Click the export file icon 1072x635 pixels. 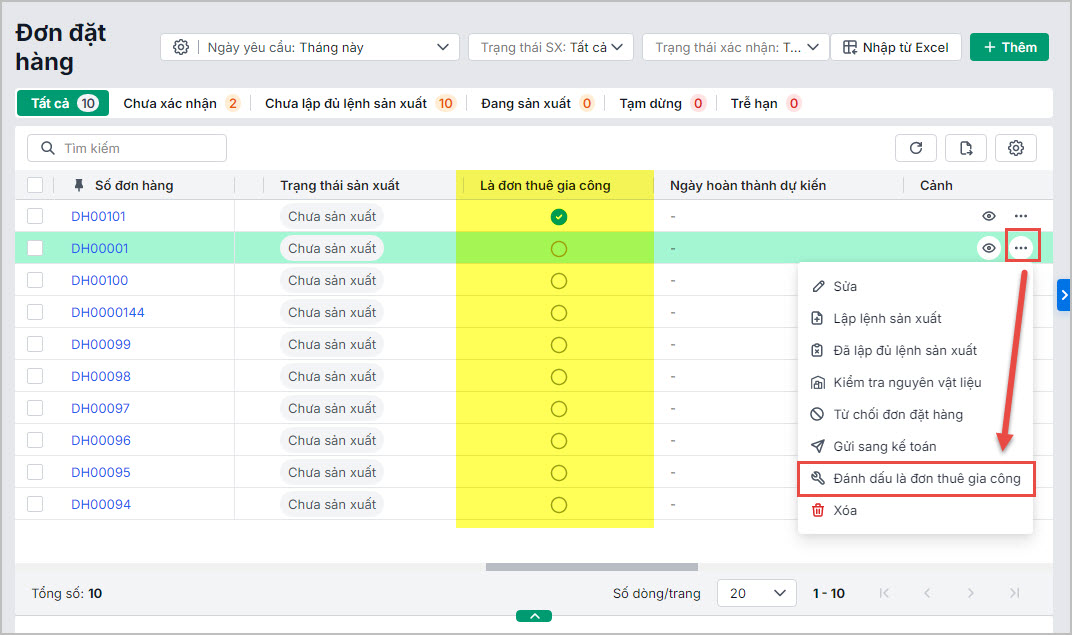pos(966,148)
